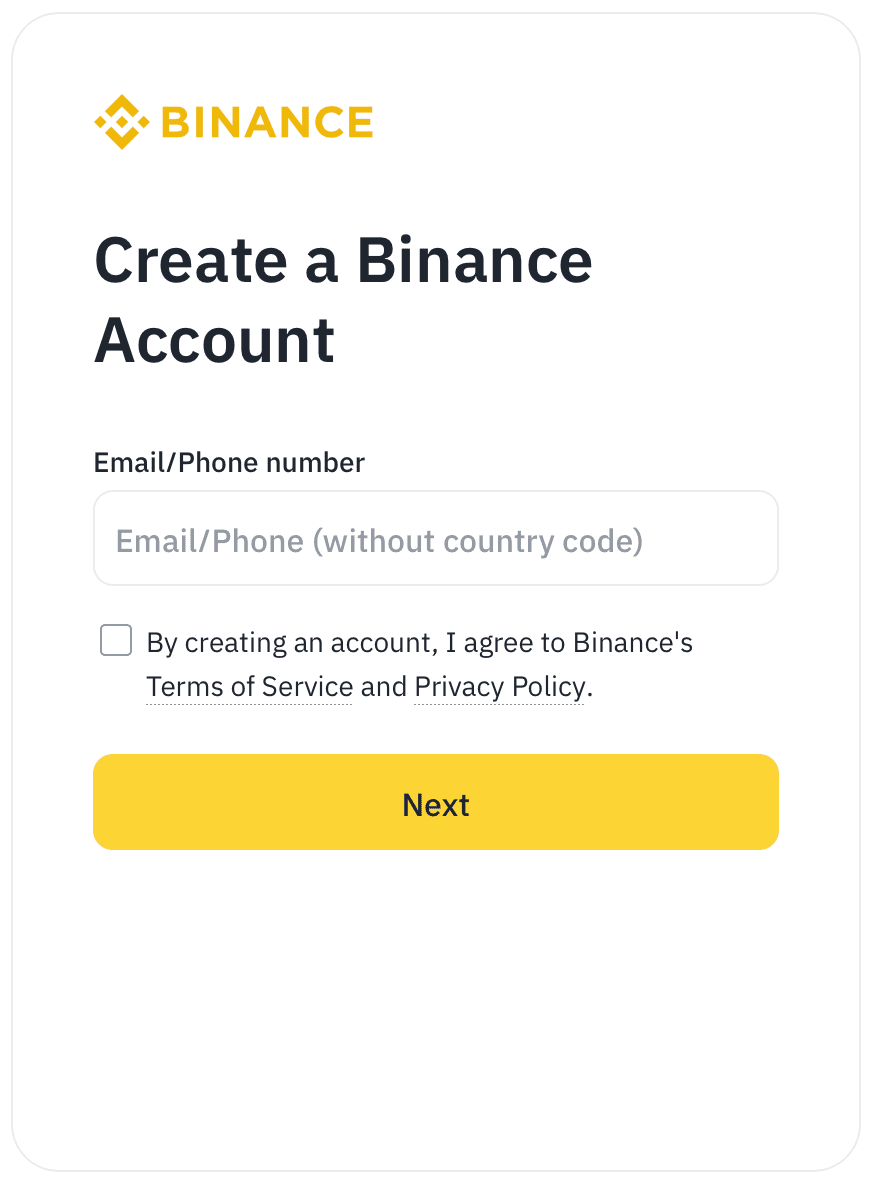Screen dimensions: 878x1186
Task: Click the word "and" between policy links
Action: pos(383,687)
